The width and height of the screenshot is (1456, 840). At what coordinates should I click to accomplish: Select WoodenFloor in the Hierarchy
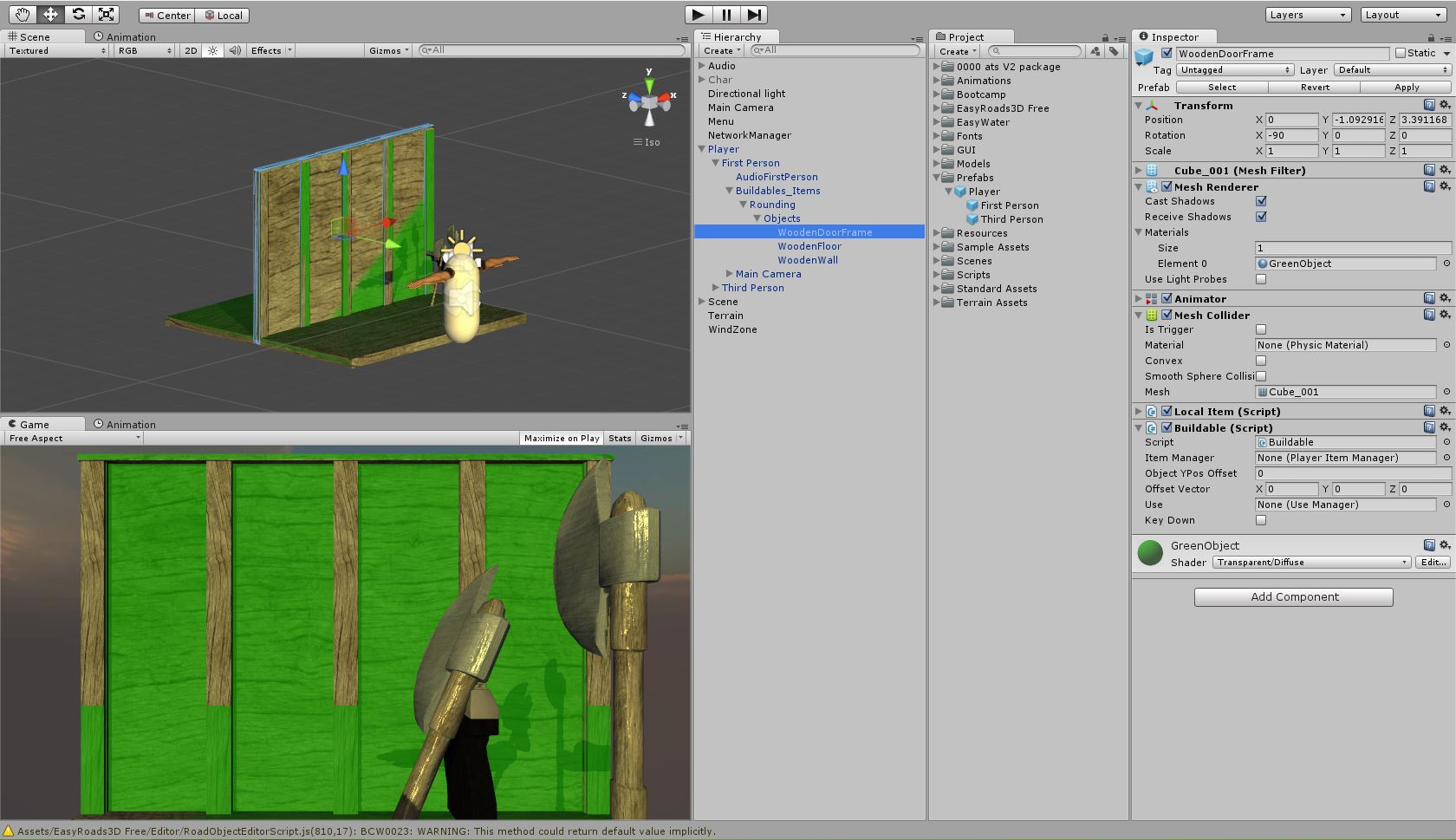[809, 246]
